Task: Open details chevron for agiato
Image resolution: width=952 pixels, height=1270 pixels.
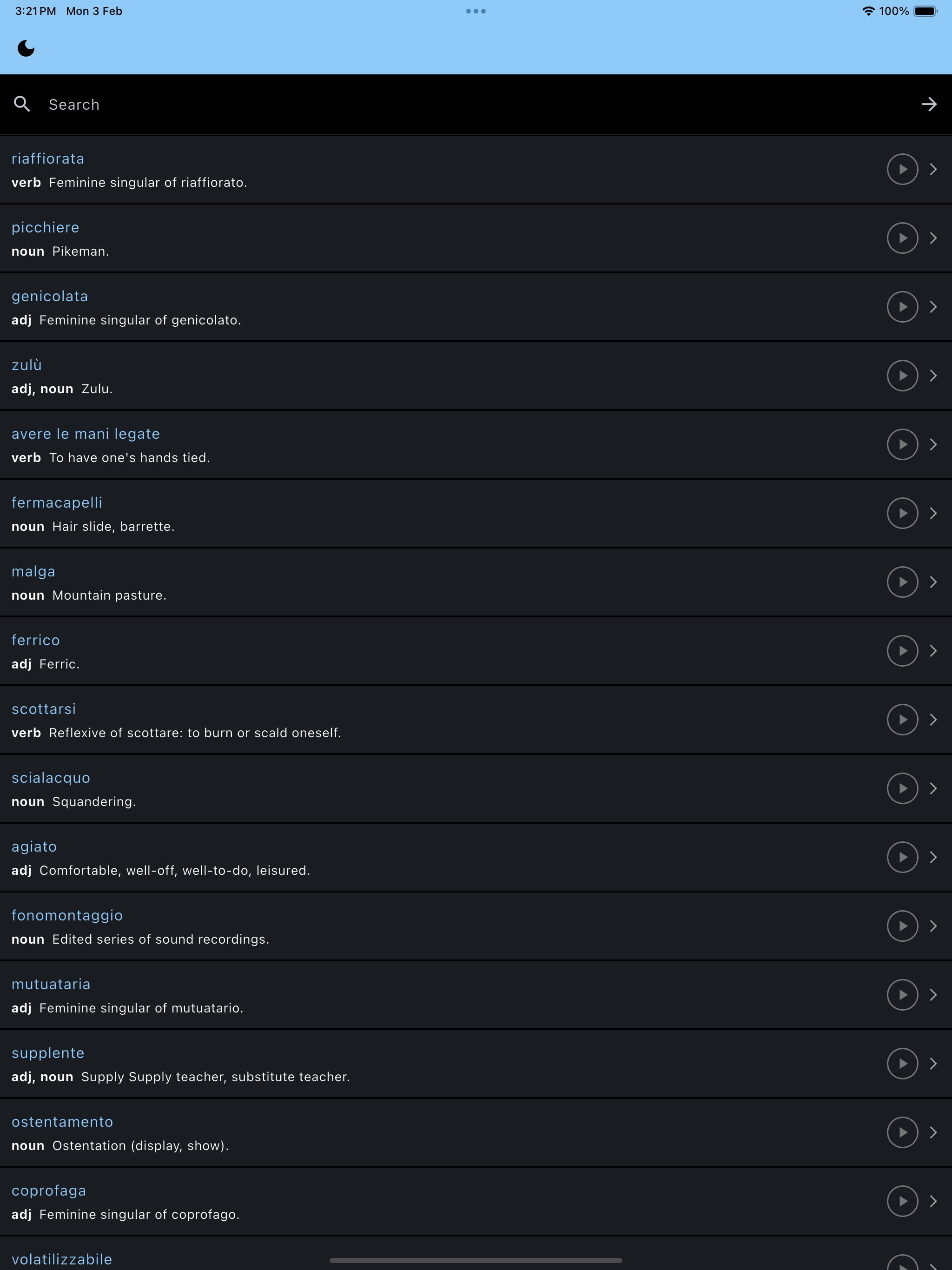Action: pos(933,857)
